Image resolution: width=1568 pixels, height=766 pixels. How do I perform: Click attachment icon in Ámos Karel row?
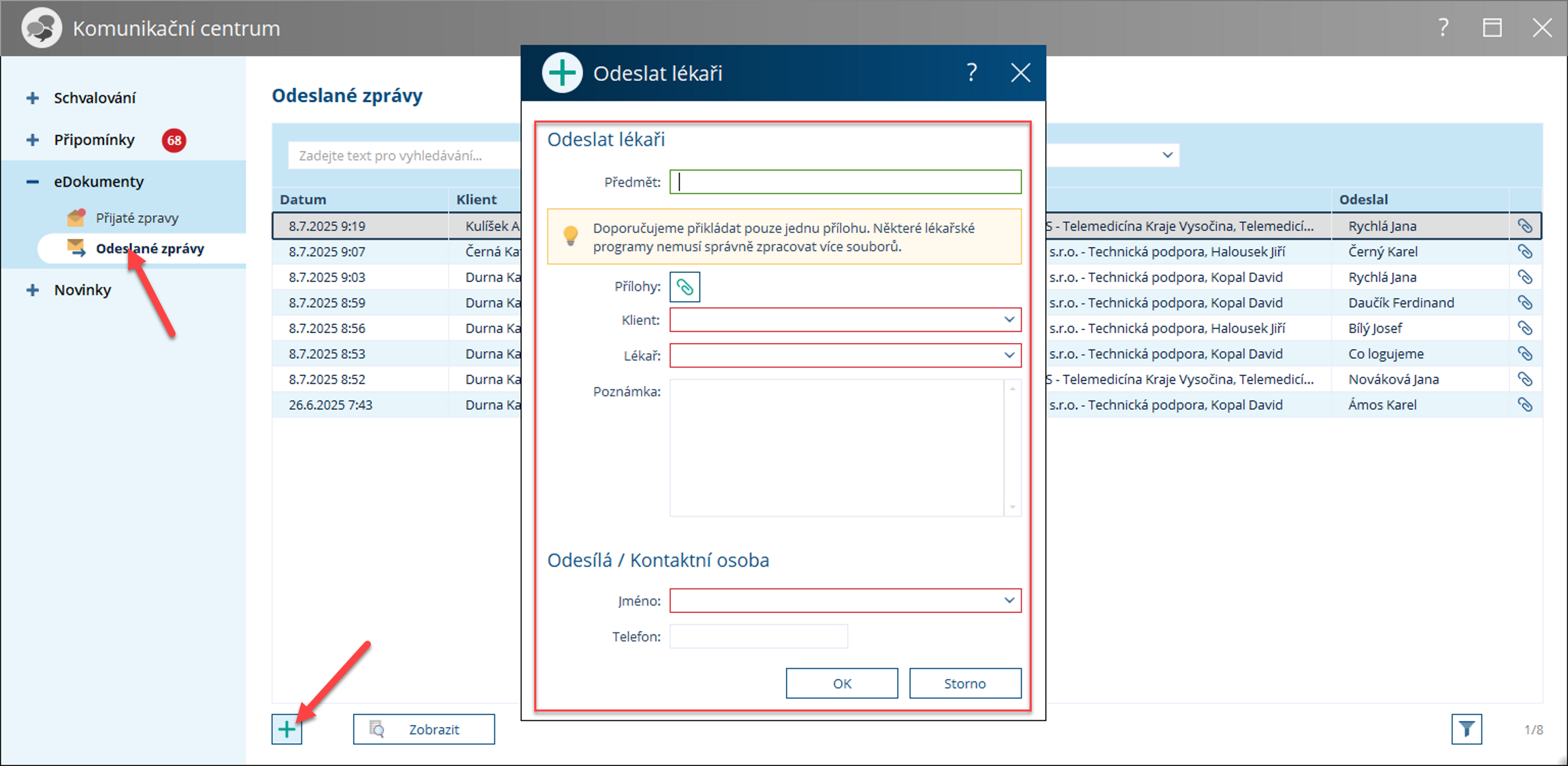1524,405
